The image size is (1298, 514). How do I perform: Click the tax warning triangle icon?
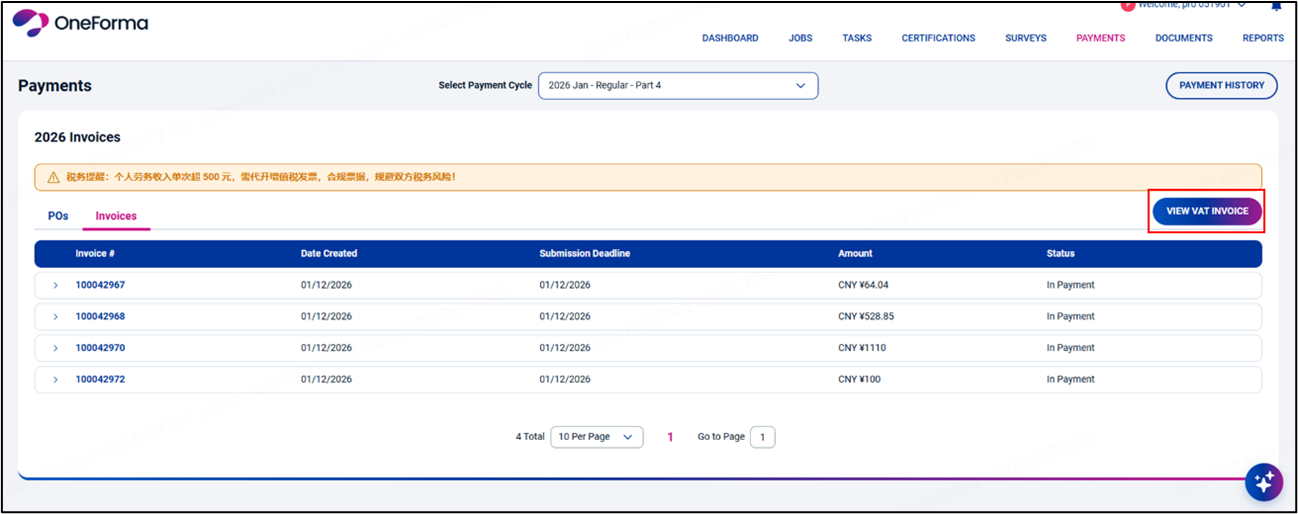point(53,177)
